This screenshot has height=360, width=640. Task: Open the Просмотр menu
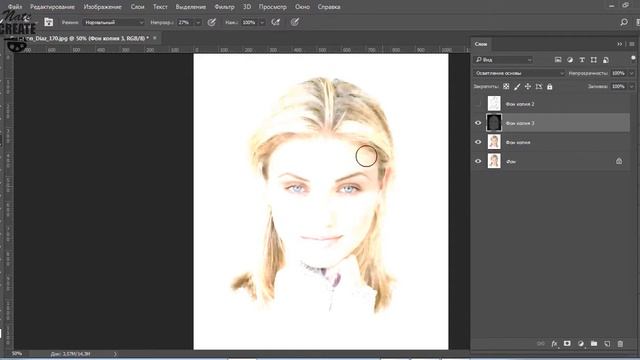pos(273,7)
